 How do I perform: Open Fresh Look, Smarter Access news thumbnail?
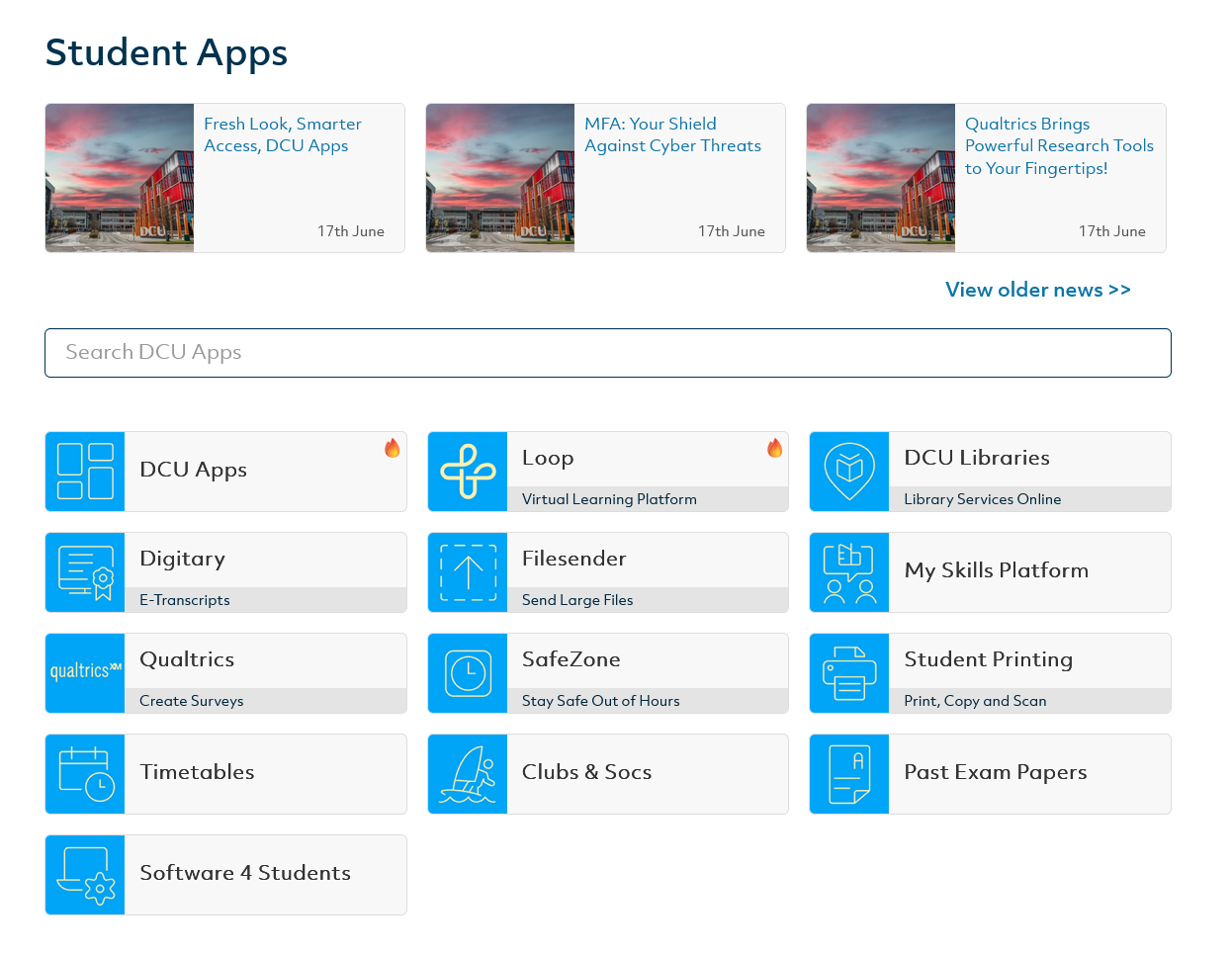coord(120,178)
